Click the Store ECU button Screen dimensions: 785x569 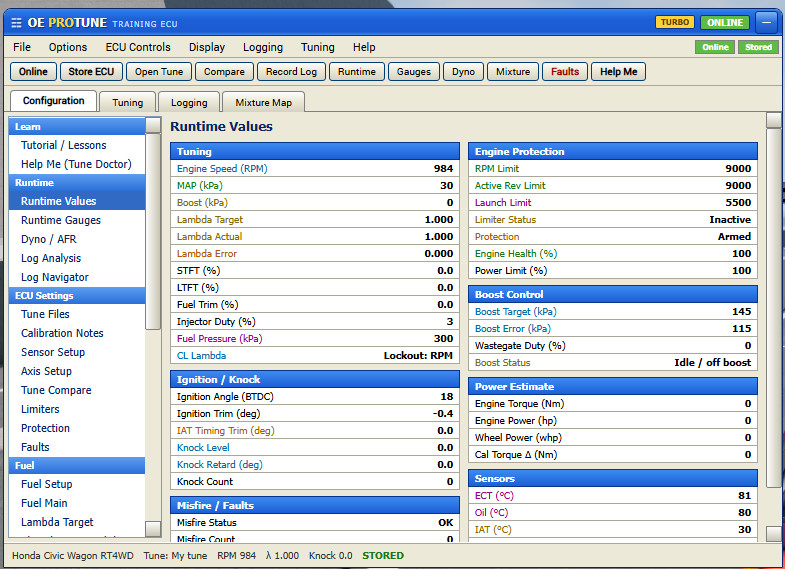coord(91,72)
